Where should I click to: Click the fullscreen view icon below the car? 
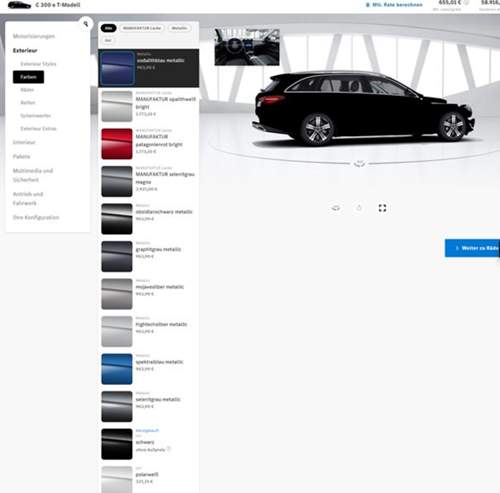[x=382, y=208]
